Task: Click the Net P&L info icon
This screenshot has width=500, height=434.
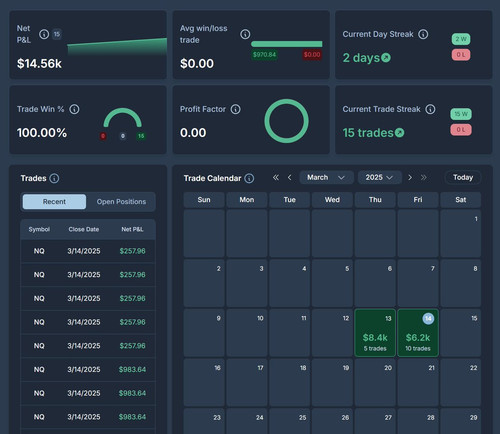Action: [x=44, y=34]
